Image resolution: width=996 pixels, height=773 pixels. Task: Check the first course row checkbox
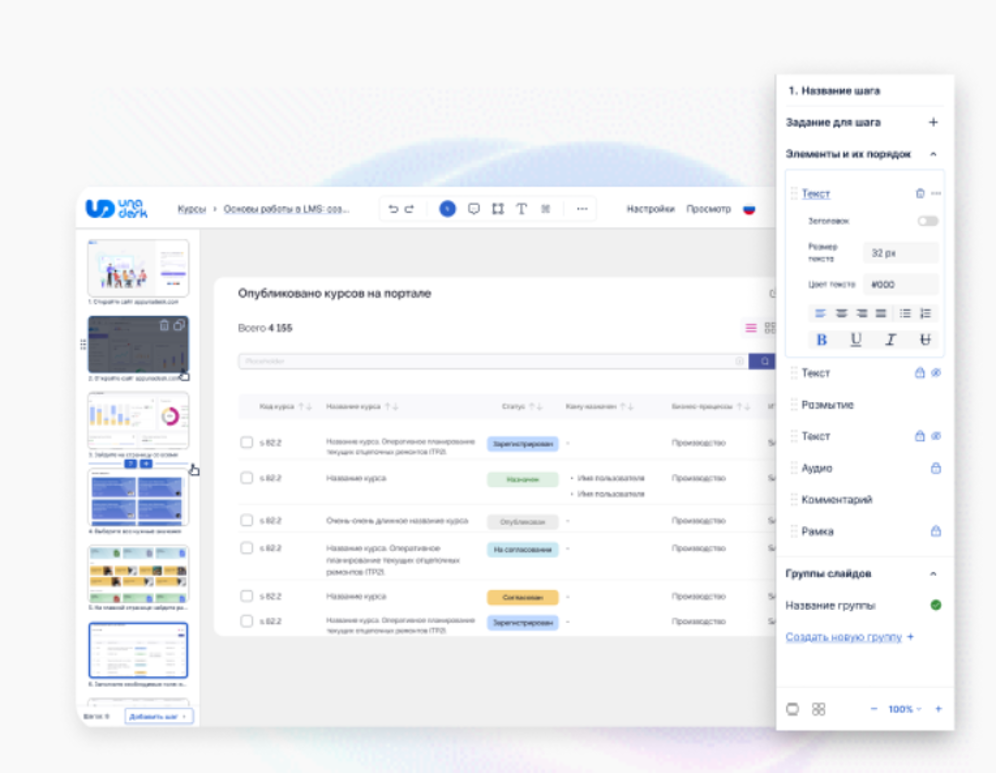click(246, 443)
